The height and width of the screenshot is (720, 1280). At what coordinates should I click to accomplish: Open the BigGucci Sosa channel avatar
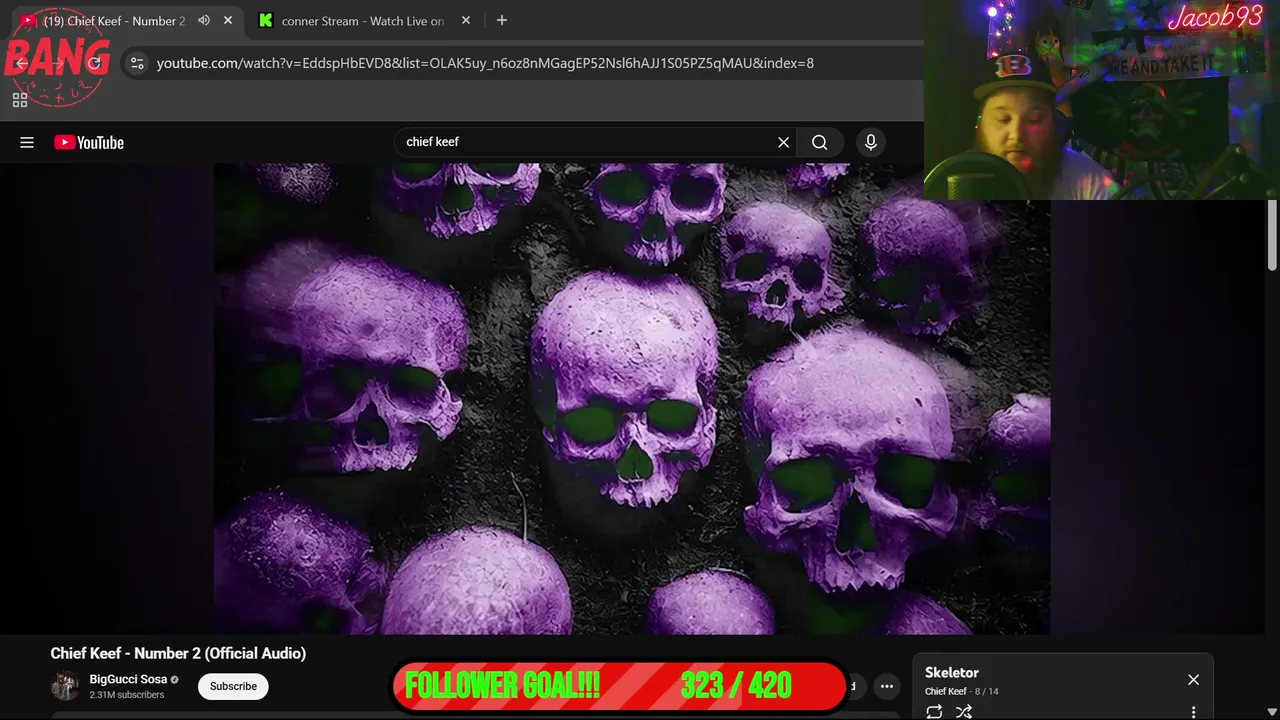pyautogui.click(x=65, y=686)
